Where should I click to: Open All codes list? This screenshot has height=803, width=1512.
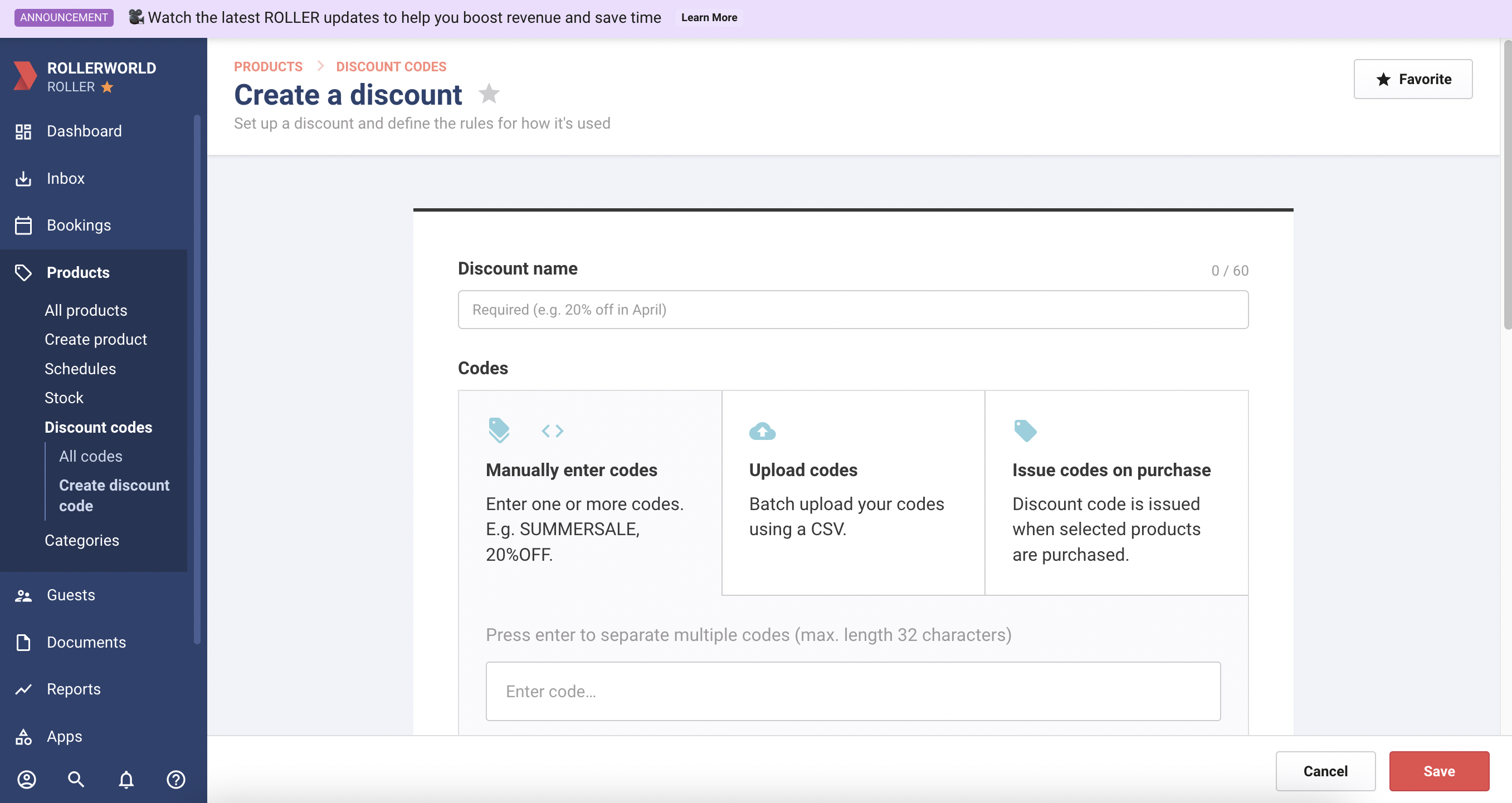pos(91,456)
